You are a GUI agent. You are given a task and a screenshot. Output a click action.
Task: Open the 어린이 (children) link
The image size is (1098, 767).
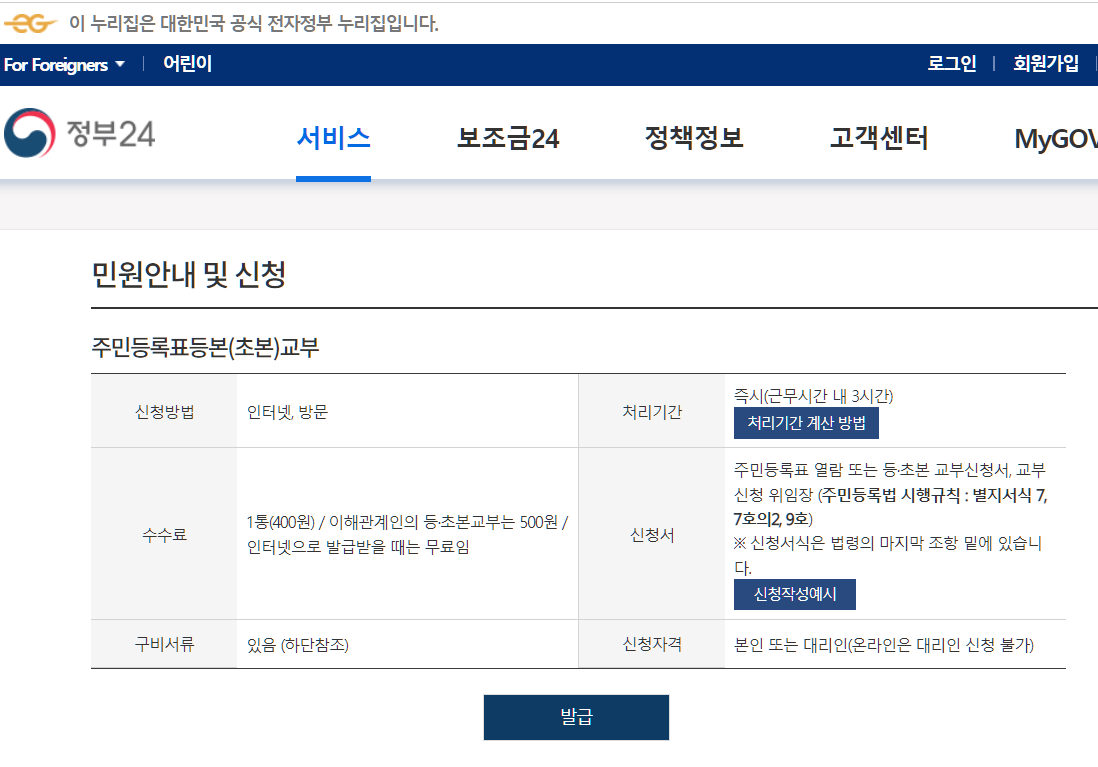click(x=187, y=64)
